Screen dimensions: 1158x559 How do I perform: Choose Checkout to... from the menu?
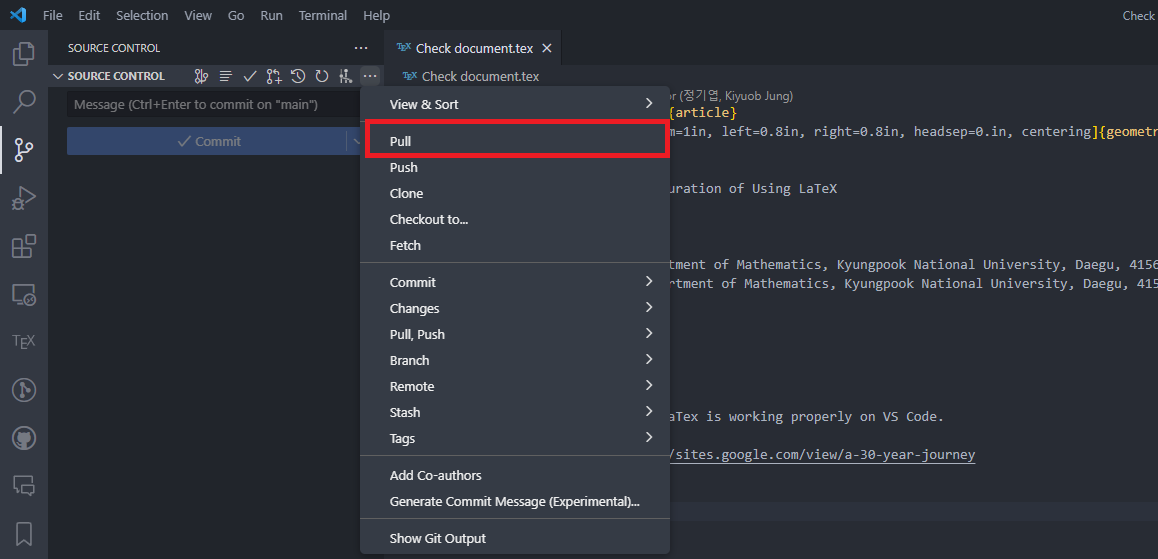(515, 219)
